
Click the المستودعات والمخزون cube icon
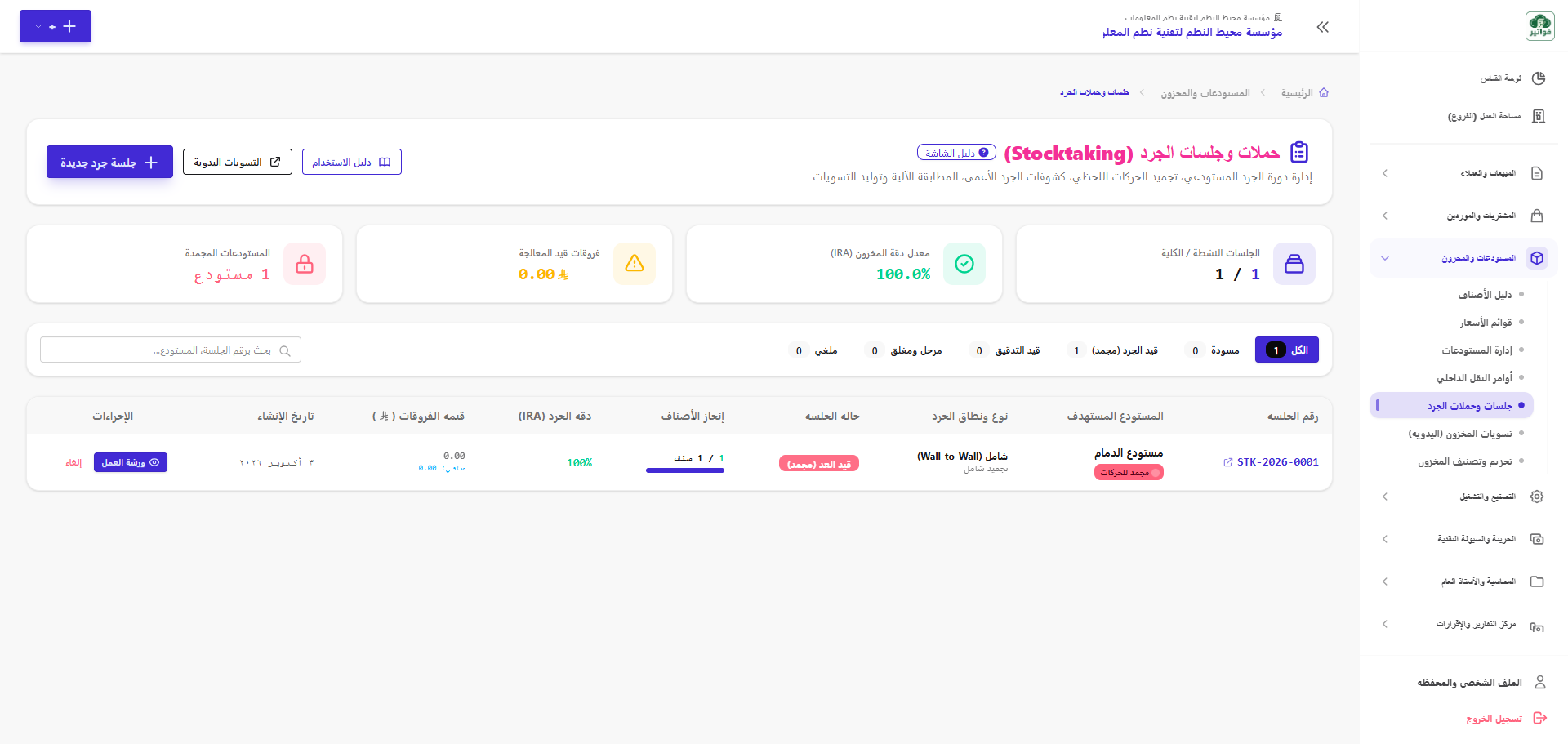click(1537, 258)
